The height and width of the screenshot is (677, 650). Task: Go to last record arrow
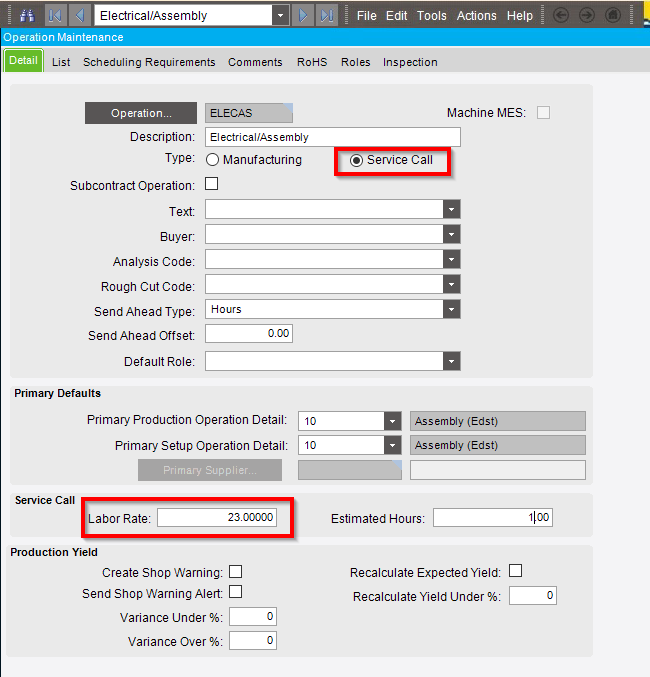click(327, 16)
